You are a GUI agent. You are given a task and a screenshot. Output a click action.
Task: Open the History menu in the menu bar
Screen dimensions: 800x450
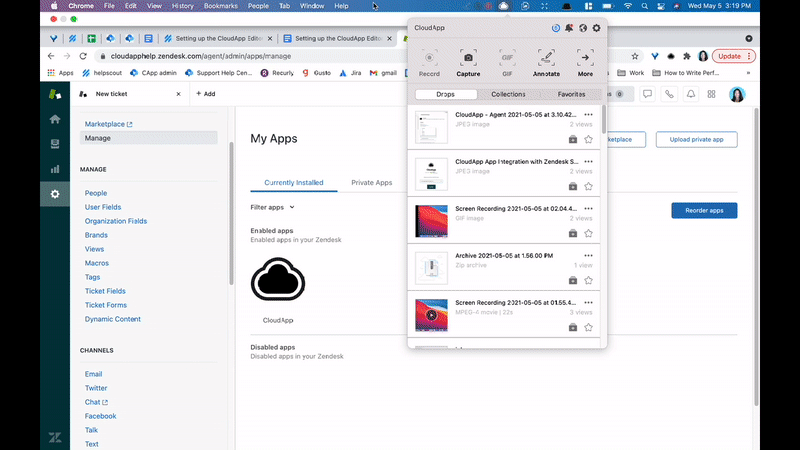pos(183,6)
